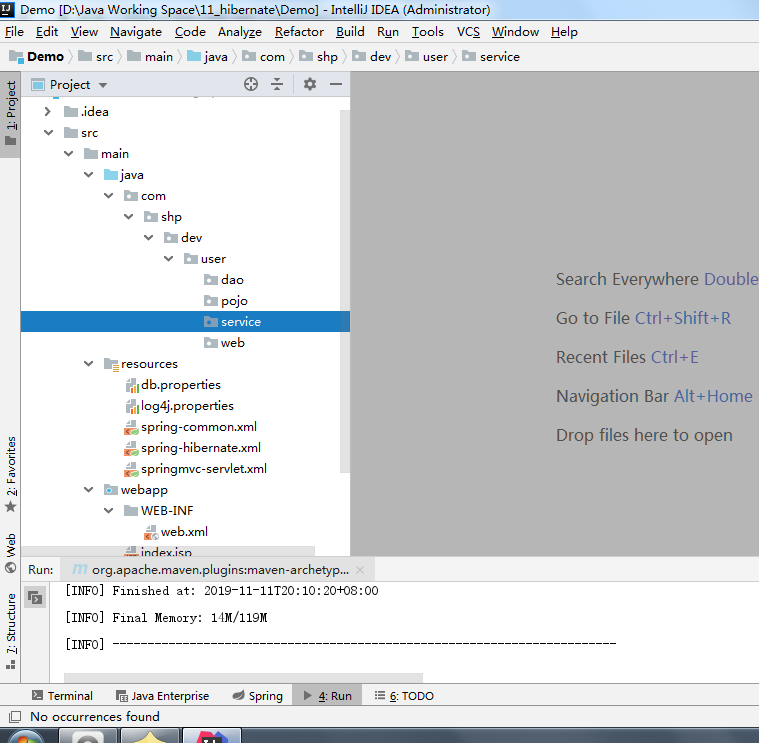
Task: Click the dao package folder icon
Action: pos(211,280)
